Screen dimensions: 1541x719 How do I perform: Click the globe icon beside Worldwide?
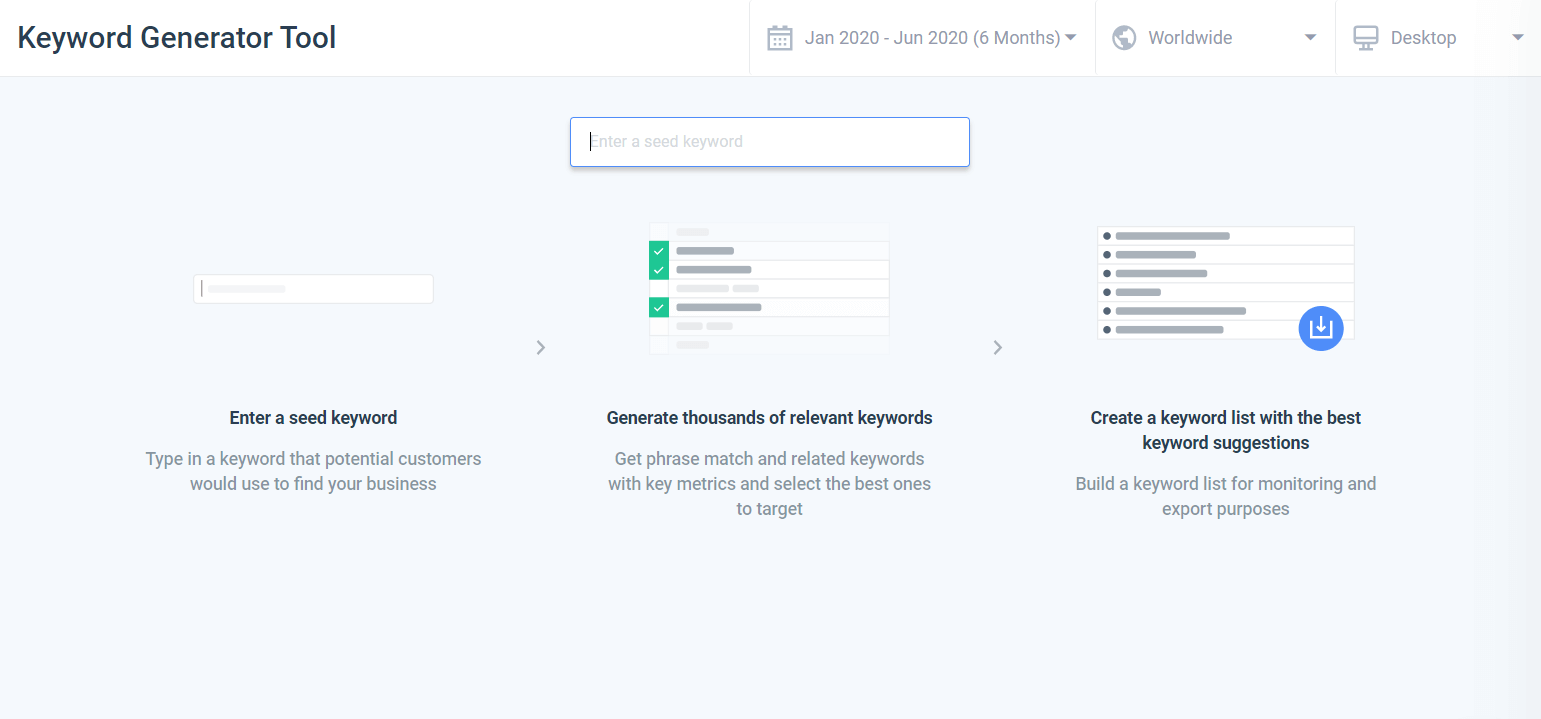coord(1124,38)
